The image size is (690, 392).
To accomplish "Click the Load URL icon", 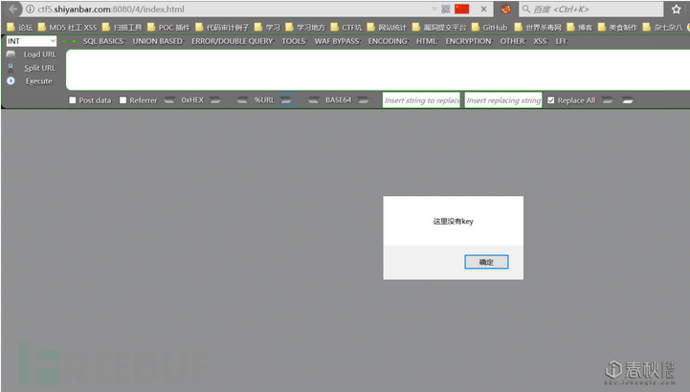I will pos(11,54).
